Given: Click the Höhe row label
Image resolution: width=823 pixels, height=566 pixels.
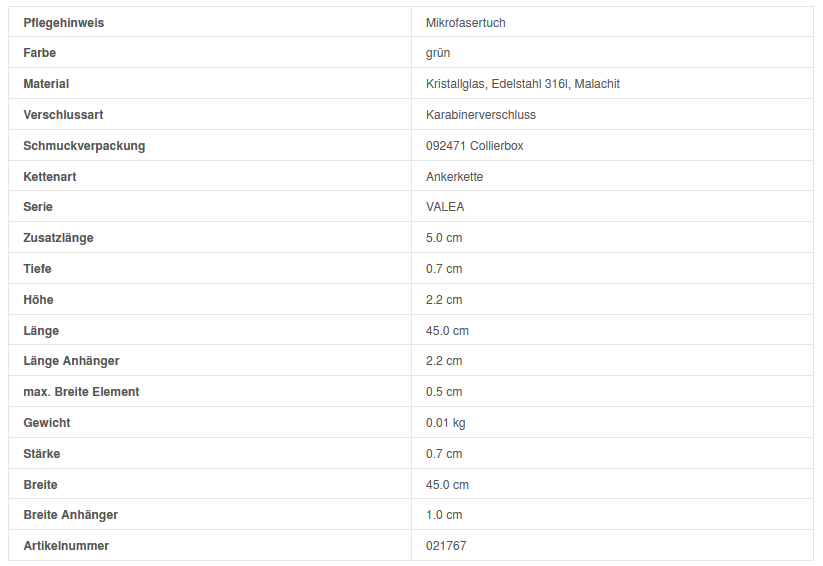Looking at the screenshot, I should click(39, 300).
